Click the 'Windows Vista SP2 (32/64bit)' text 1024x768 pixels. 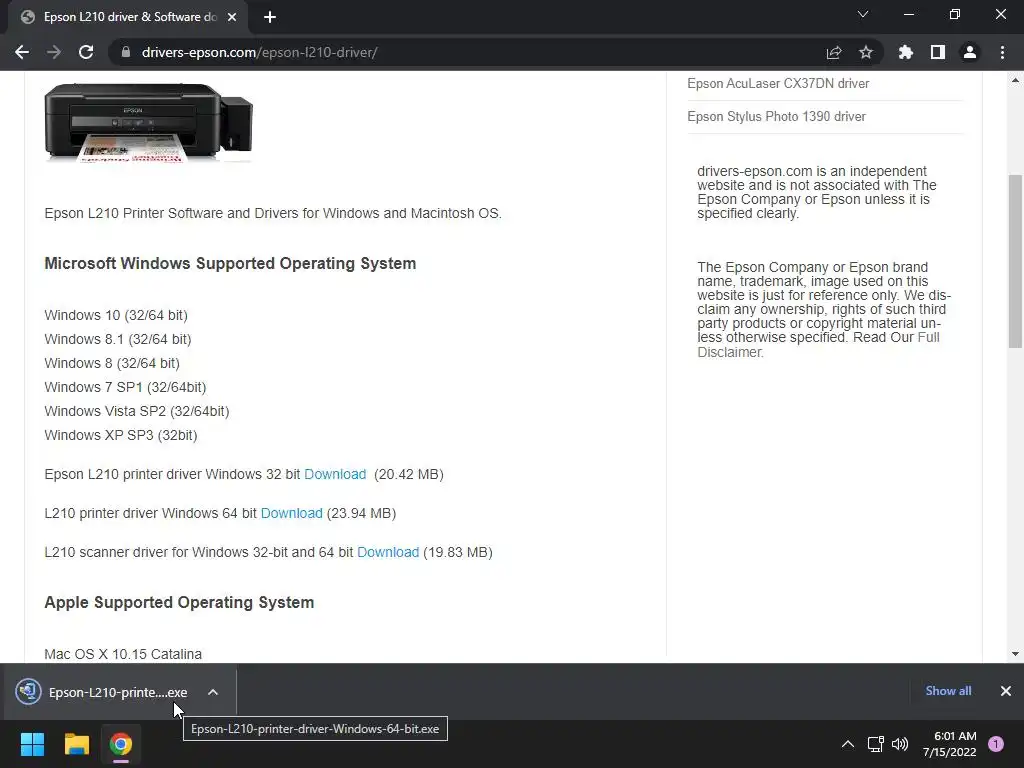[137, 411]
